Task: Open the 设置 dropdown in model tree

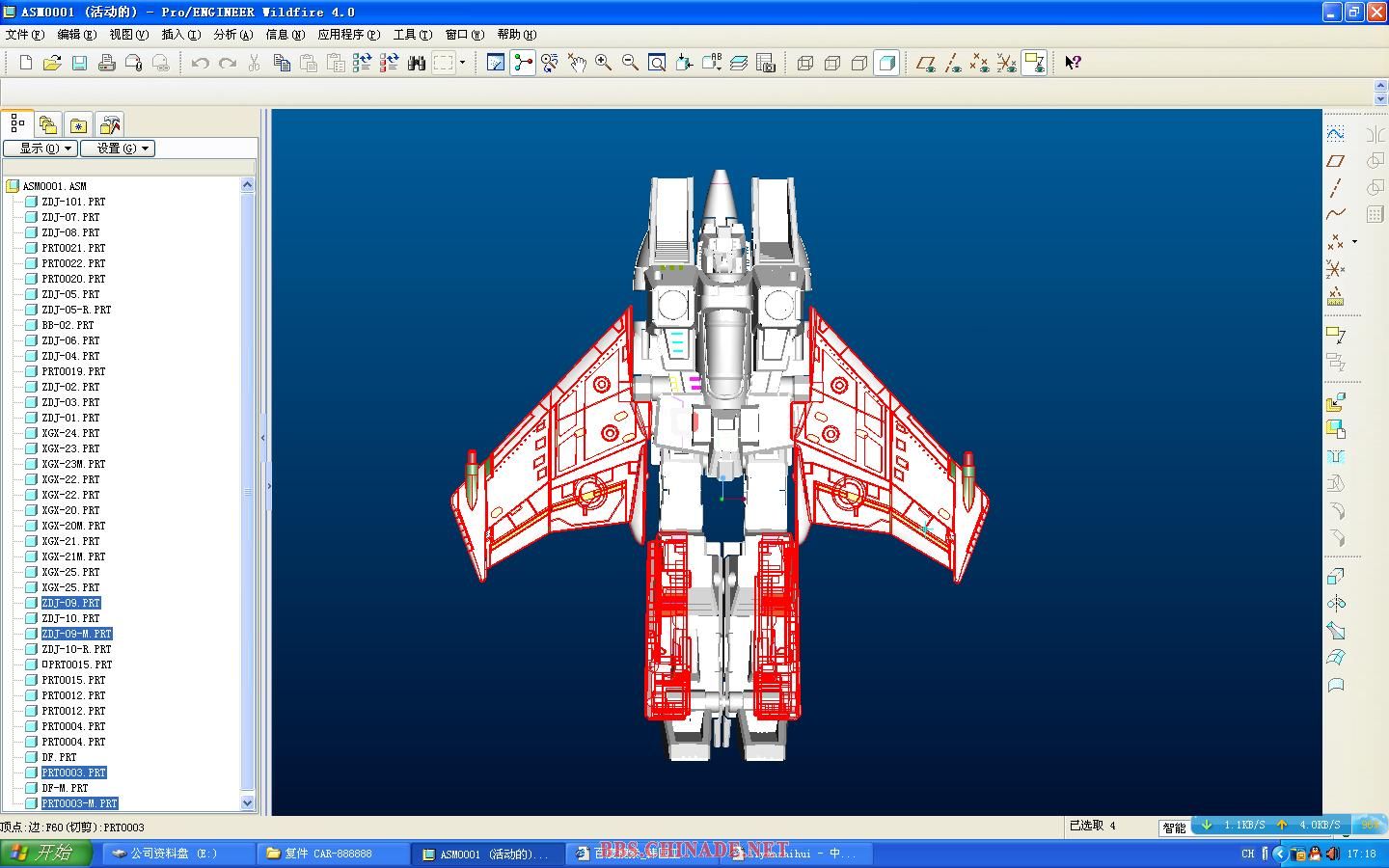Action: tap(118, 149)
